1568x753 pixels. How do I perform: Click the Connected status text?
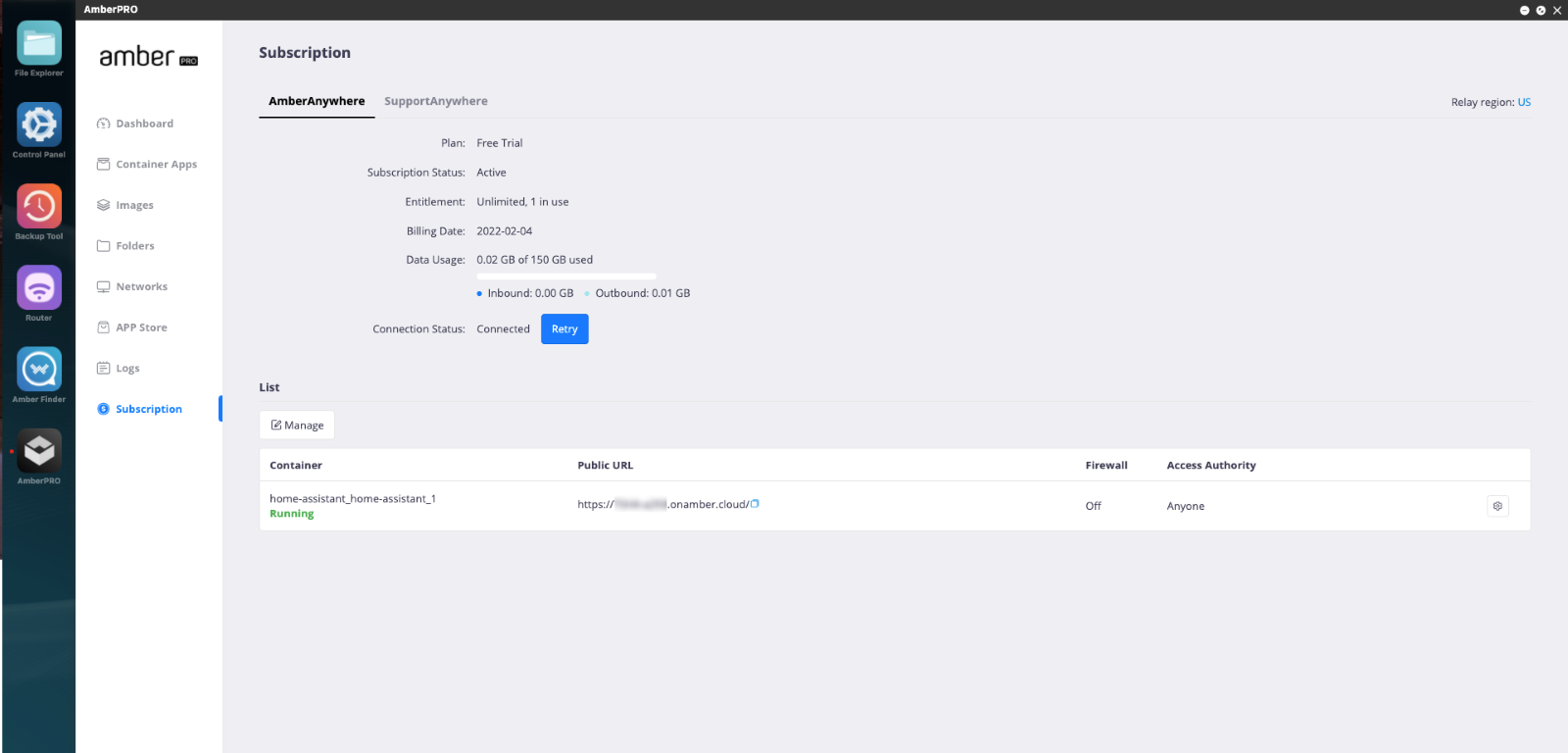coord(504,329)
